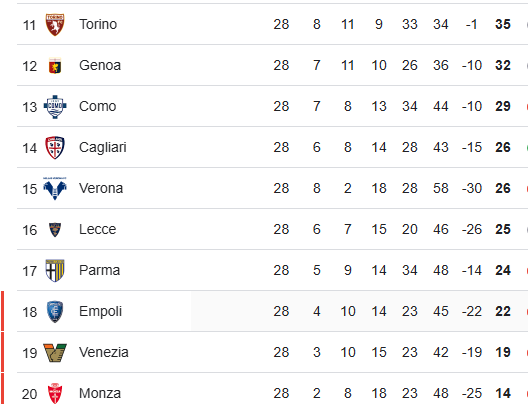Open the Genoa team link
The image size is (528, 404).
pos(100,65)
